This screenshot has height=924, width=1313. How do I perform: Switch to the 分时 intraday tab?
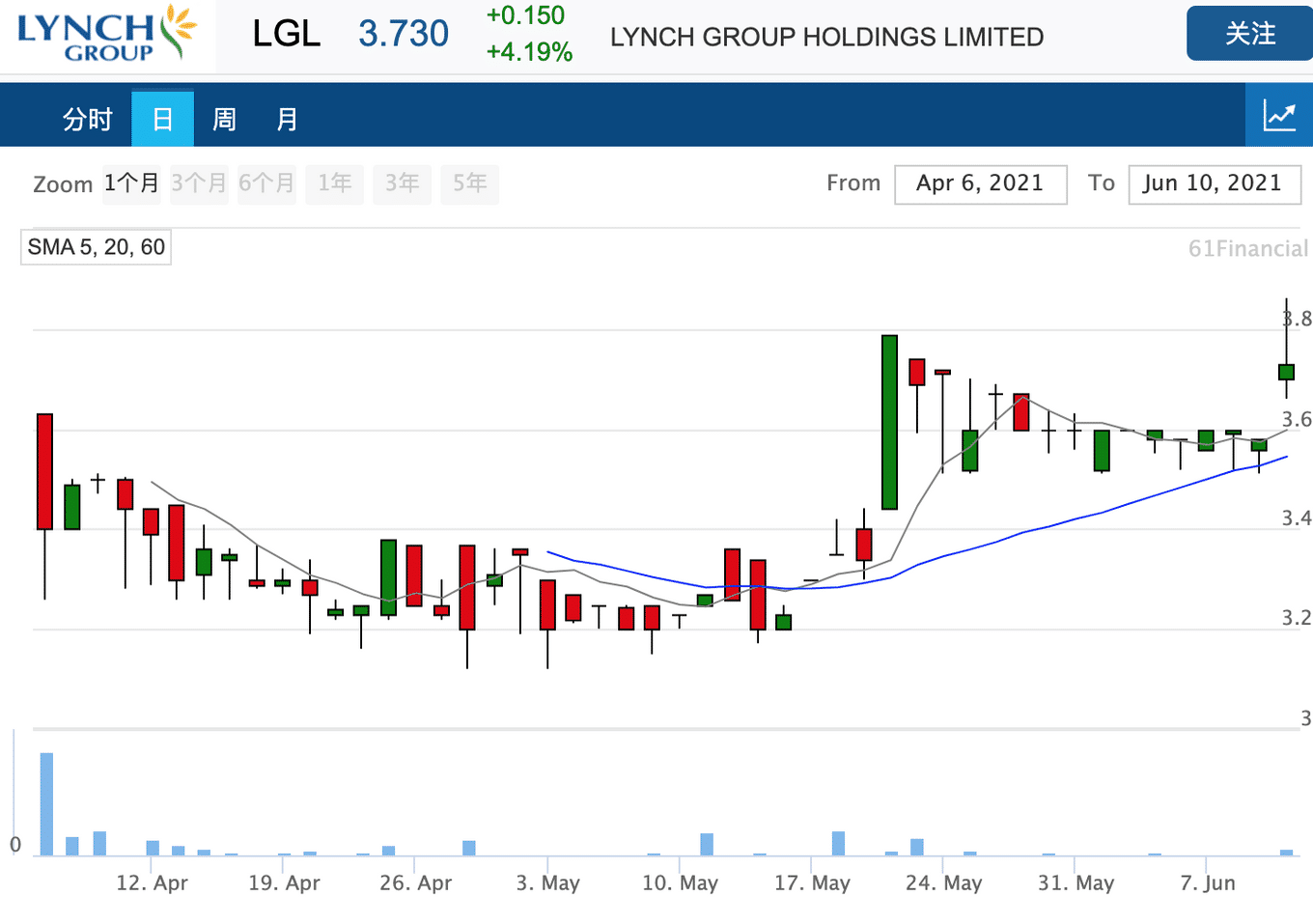(x=88, y=120)
